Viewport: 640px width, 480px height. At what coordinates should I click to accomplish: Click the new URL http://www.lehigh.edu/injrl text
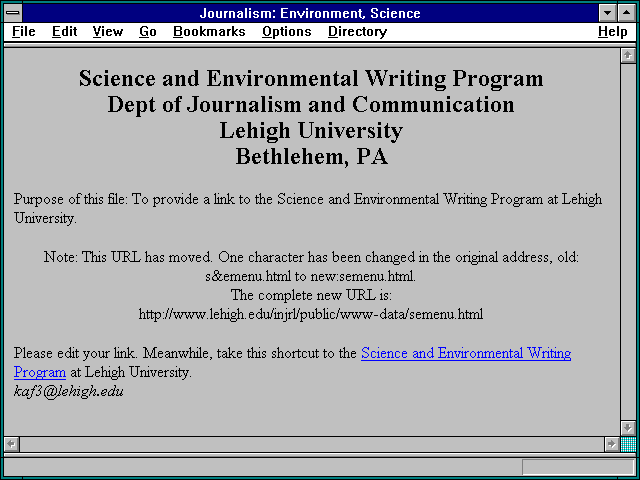[311, 314]
